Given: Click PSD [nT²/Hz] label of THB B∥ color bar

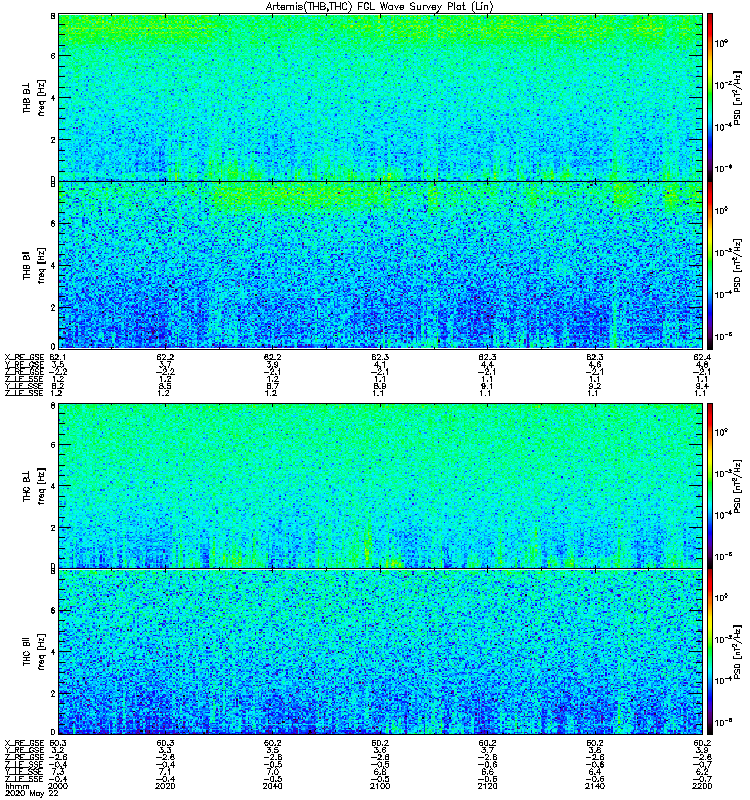Looking at the screenshot, I should [x=737, y=265].
